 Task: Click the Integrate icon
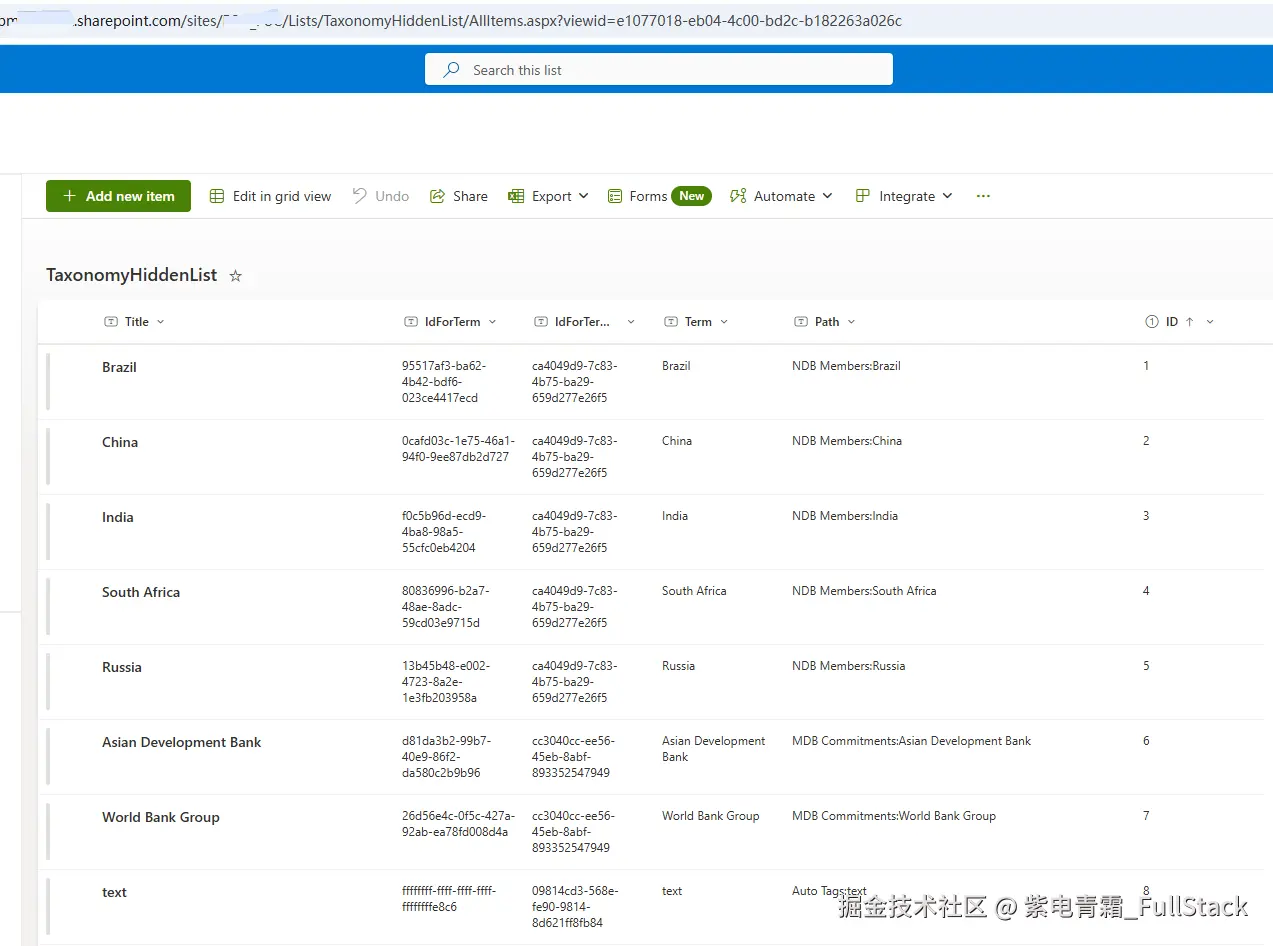[862, 196]
